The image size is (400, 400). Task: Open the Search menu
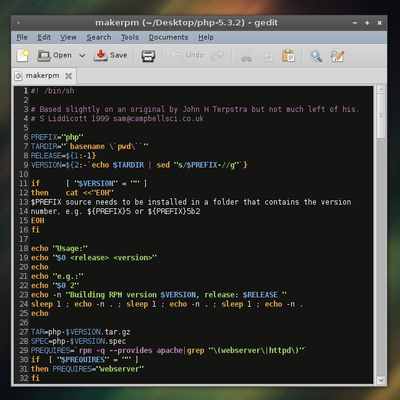coord(99,37)
